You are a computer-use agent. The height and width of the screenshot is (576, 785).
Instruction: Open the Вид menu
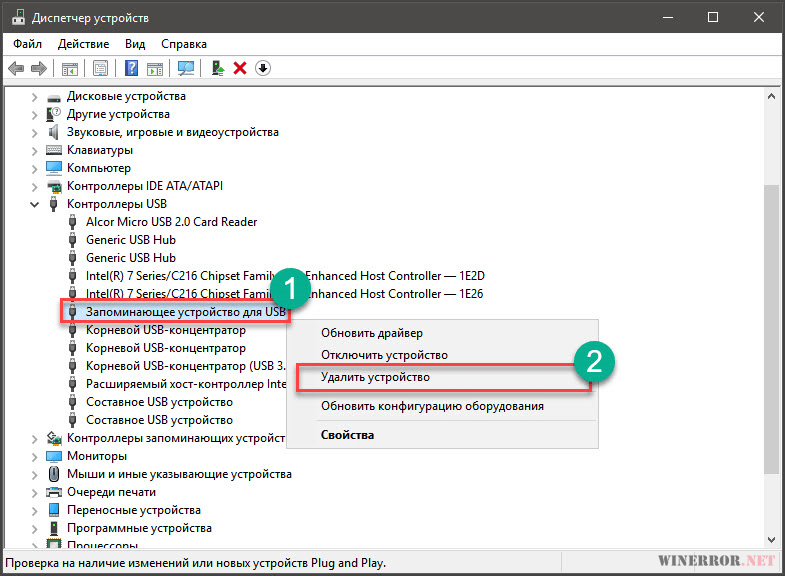(135, 44)
